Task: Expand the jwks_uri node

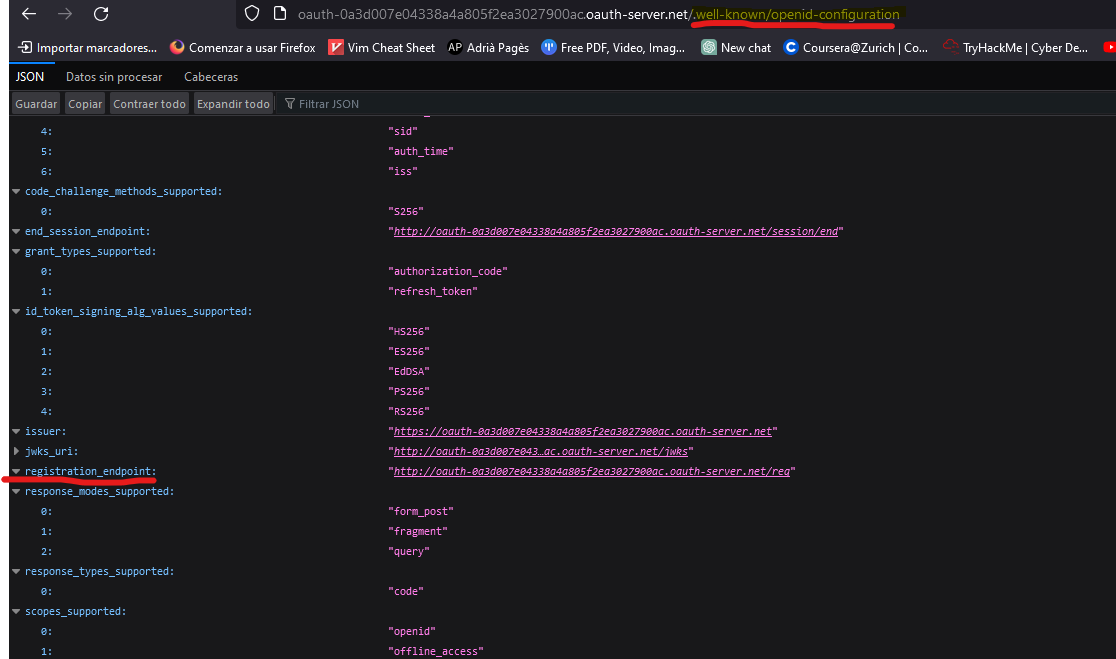Action: (x=16, y=451)
